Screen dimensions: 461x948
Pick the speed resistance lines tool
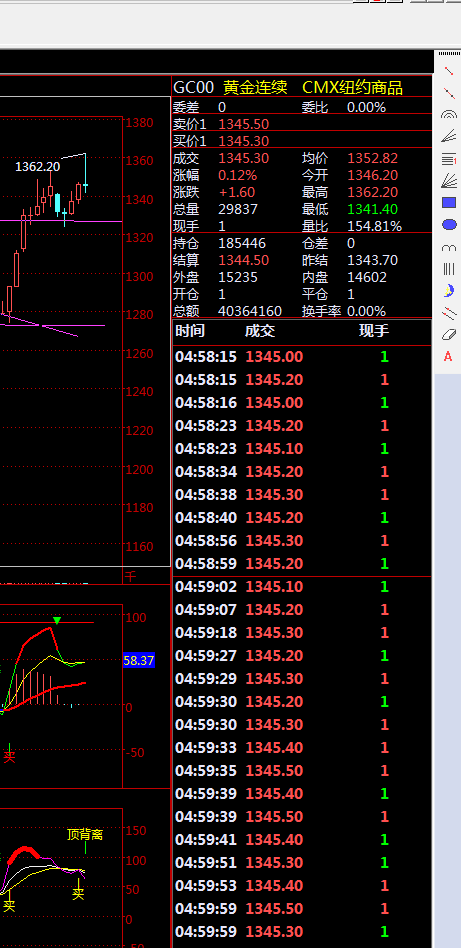pos(448,136)
